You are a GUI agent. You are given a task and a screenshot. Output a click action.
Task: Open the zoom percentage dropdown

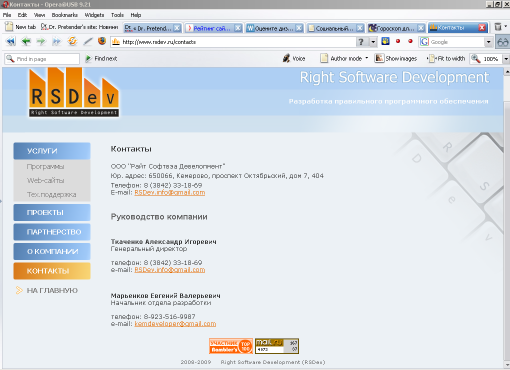506,59
